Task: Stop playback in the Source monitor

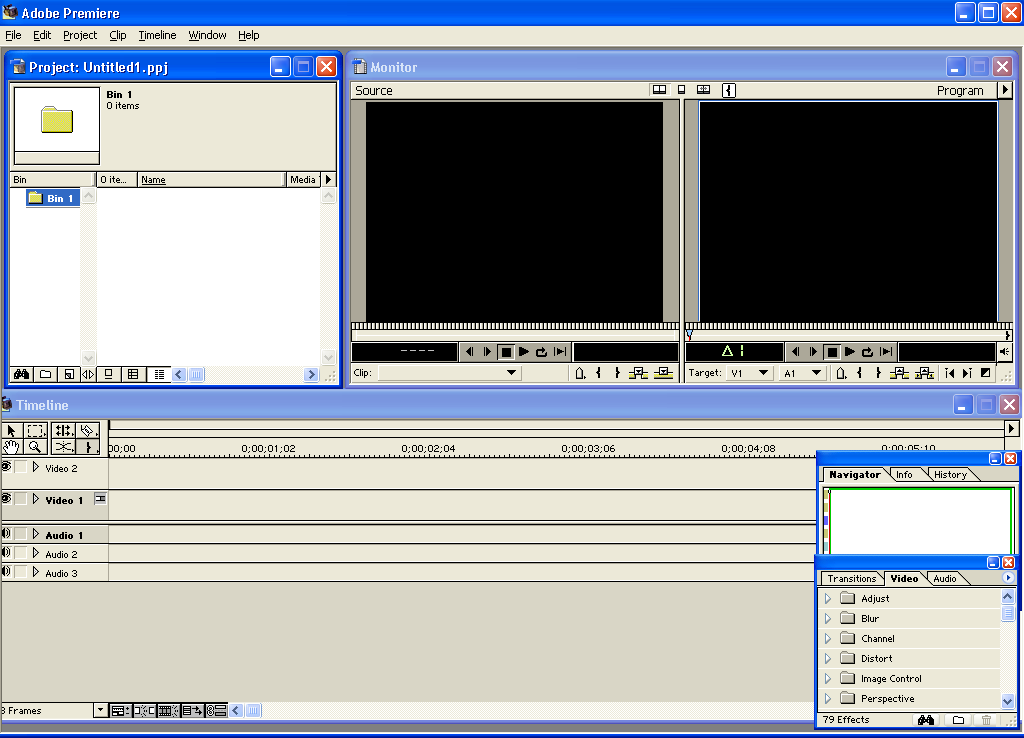Action: [506, 352]
